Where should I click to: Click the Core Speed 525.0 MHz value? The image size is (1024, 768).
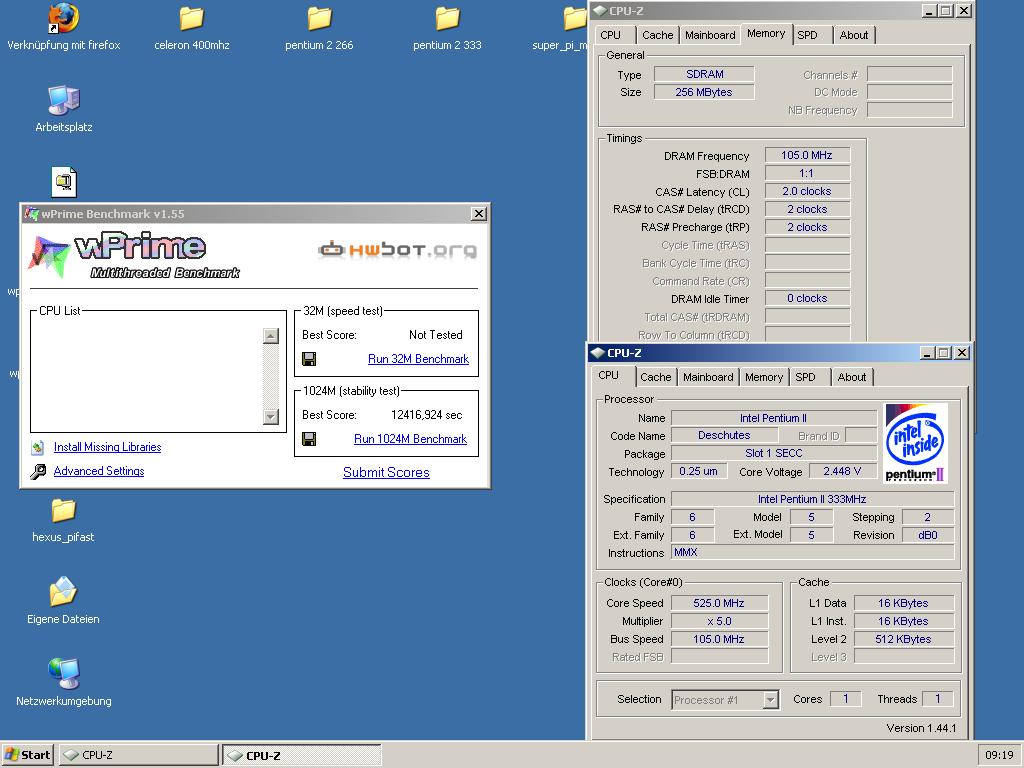coord(719,603)
